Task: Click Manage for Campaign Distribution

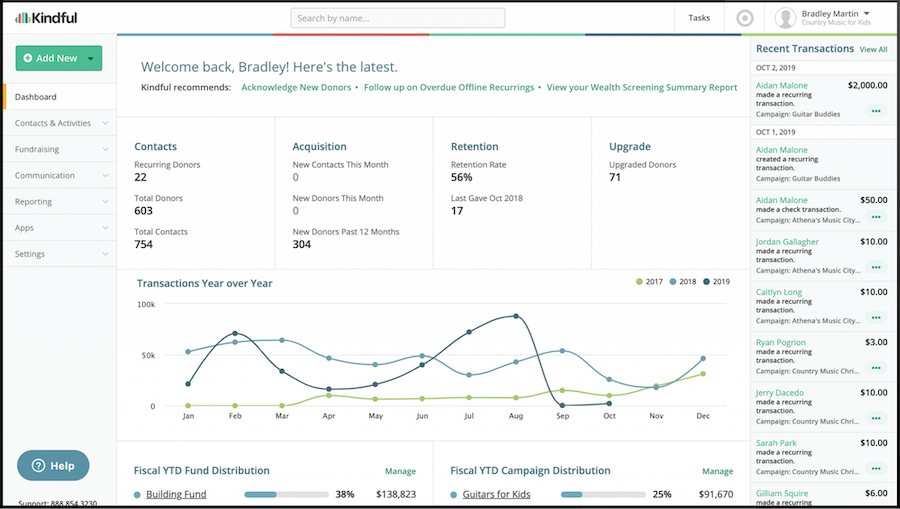Action: (717, 471)
